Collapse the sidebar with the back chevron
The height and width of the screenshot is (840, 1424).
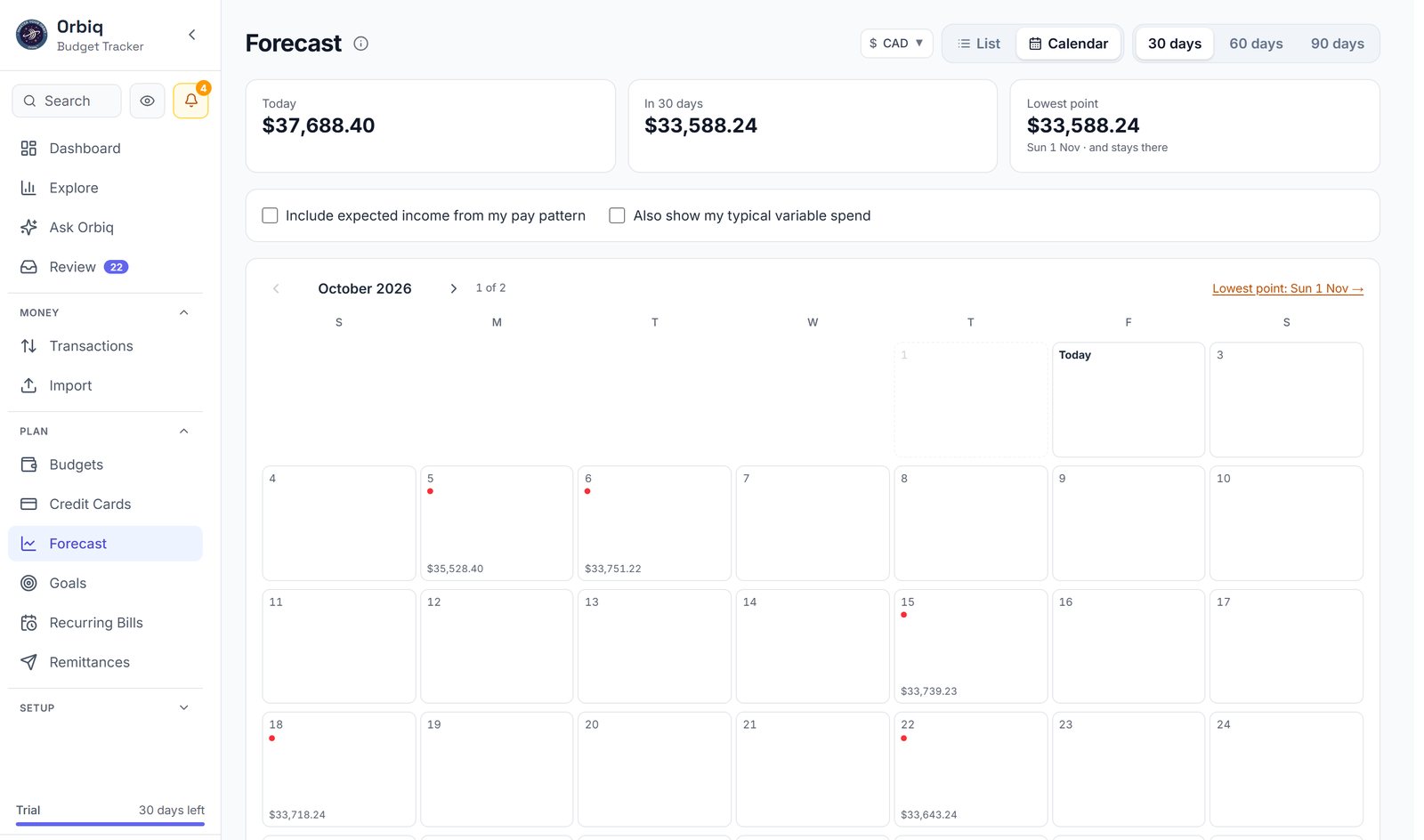pyautogui.click(x=191, y=35)
